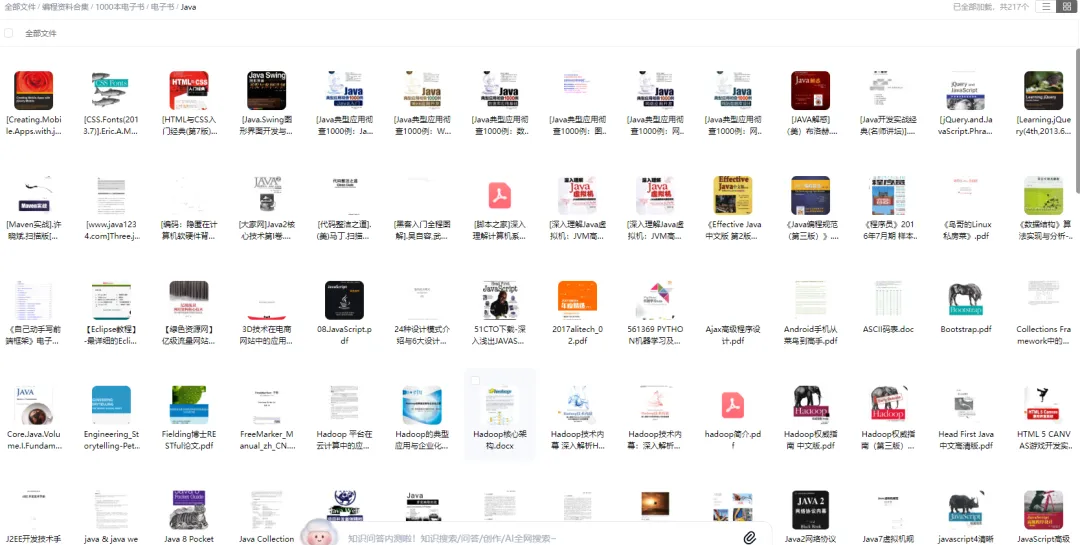Viewport: 1080px width, 545px height.
Task: Open 数据结构算法实现与分析 thumbnail
Action: 1043,195
